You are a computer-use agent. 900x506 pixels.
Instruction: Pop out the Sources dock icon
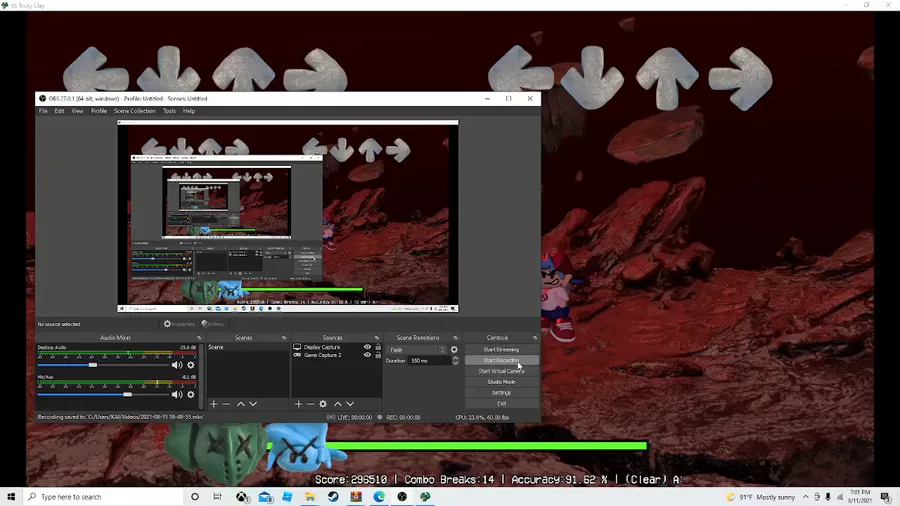(377, 338)
